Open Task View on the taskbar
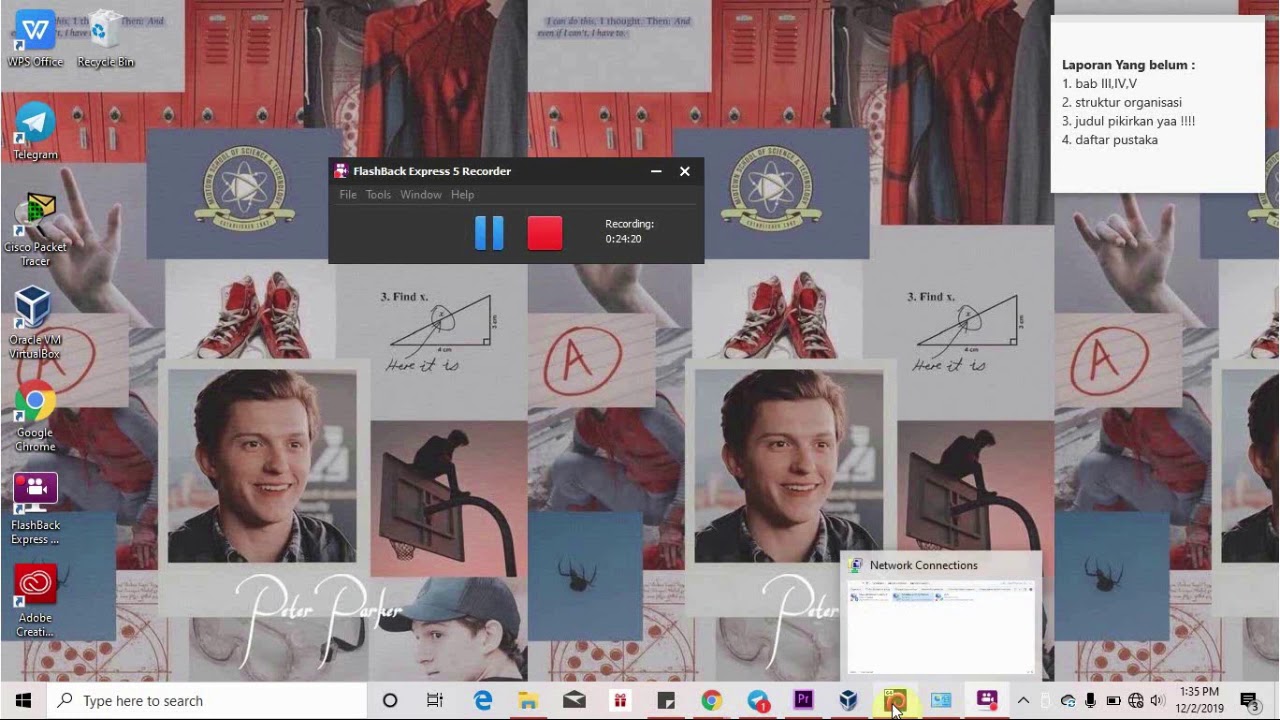The image size is (1280, 720). 435,700
